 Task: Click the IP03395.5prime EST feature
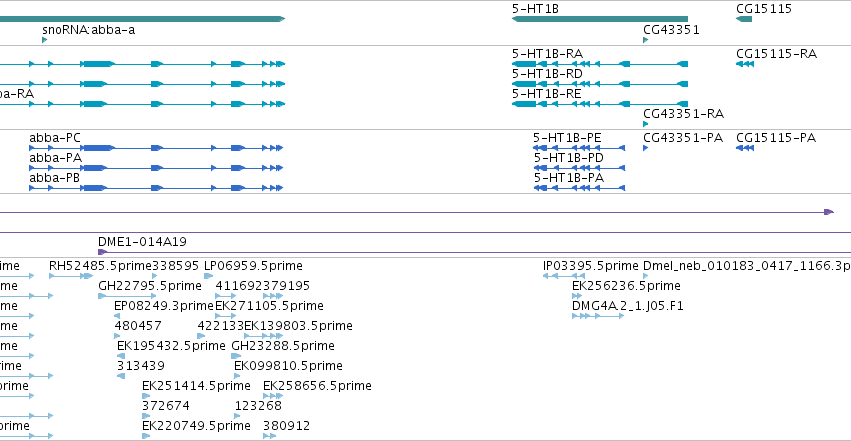(x=564, y=276)
